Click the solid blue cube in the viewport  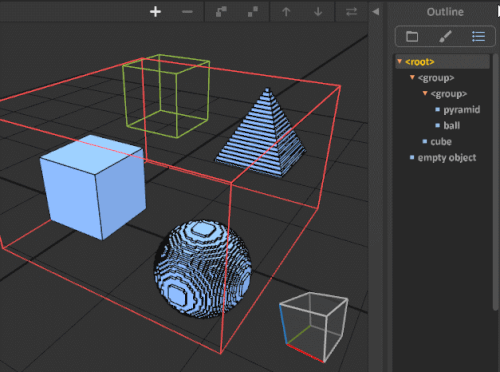[93, 187]
